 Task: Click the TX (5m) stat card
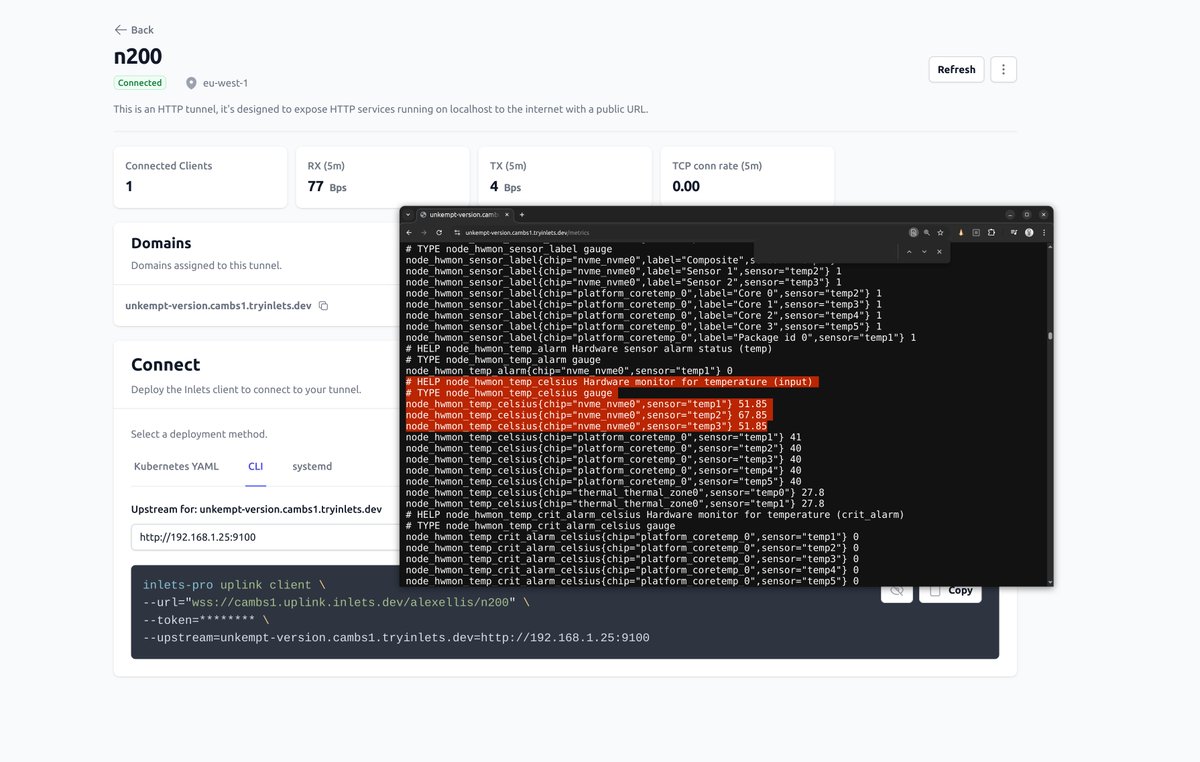click(x=564, y=177)
